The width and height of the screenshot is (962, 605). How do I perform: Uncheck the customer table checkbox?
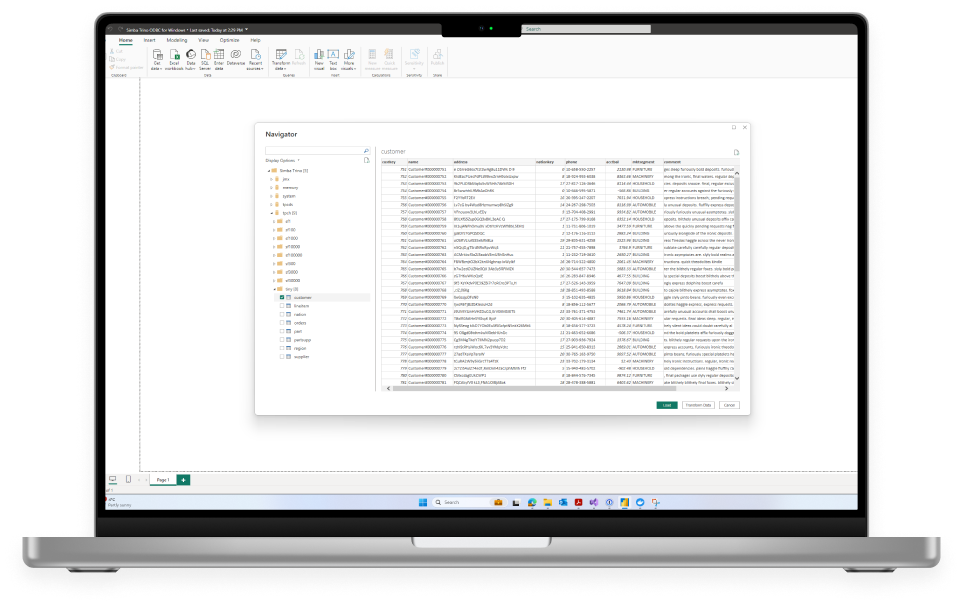click(x=282, y=297)
